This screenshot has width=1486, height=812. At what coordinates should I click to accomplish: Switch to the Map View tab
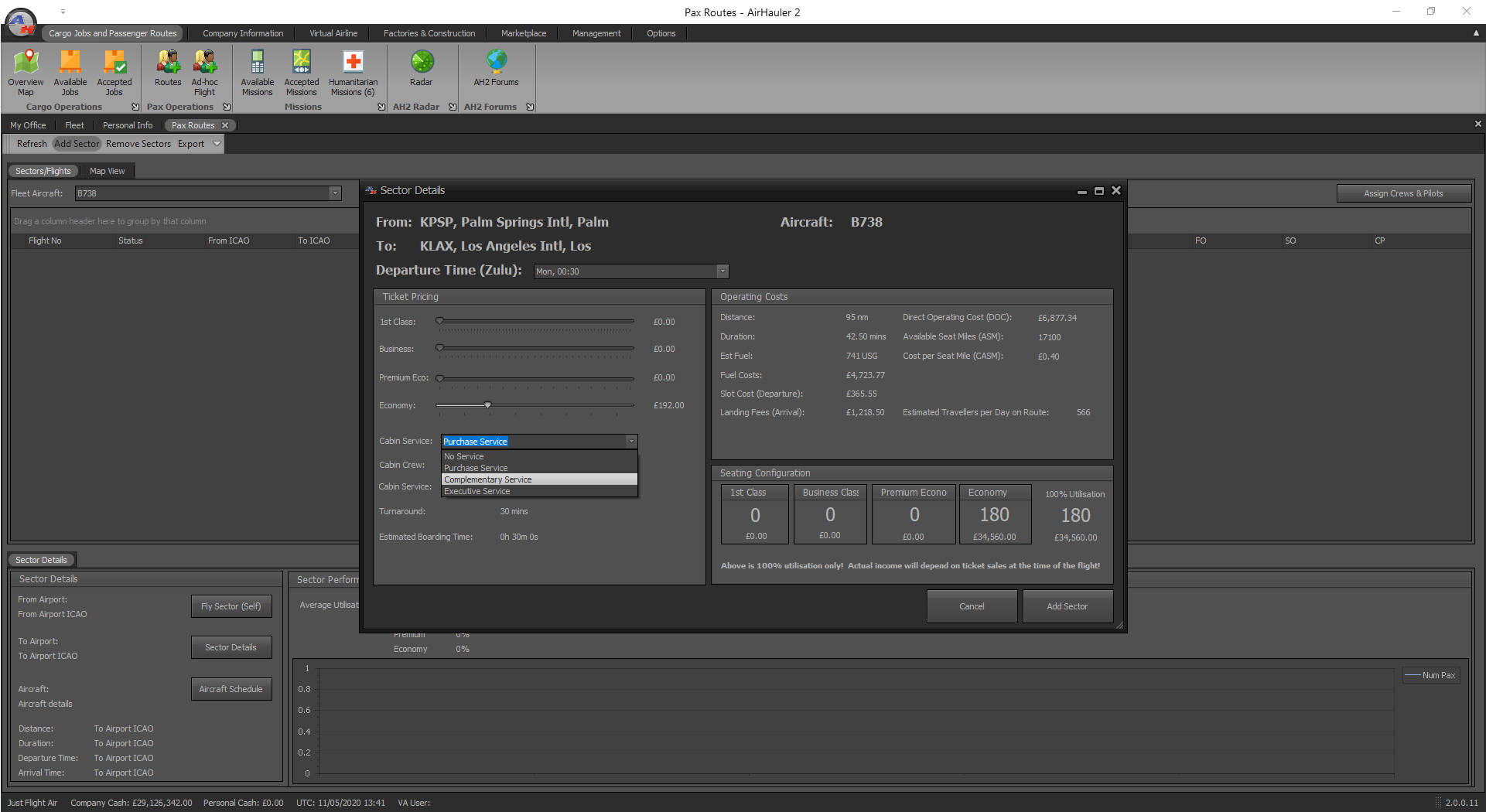(x=107, y=171)
